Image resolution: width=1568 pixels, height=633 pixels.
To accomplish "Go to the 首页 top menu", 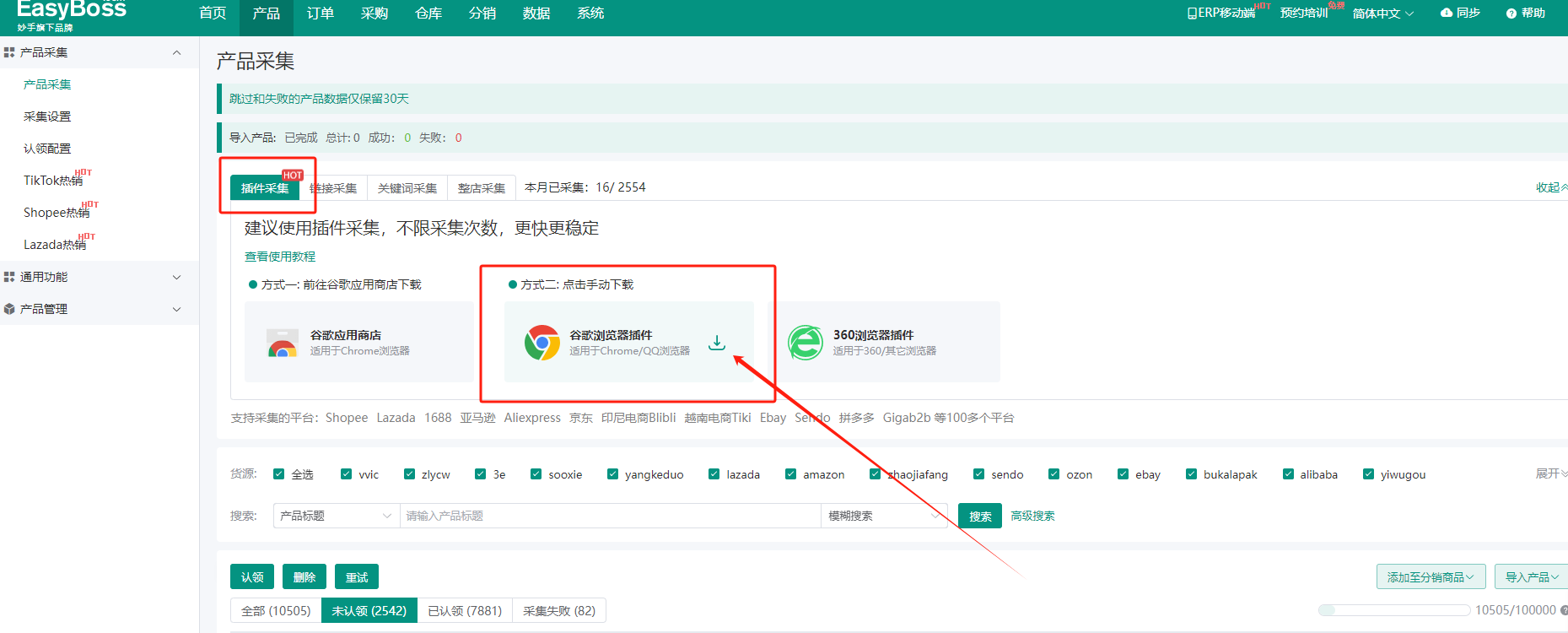I will [213, 14].
